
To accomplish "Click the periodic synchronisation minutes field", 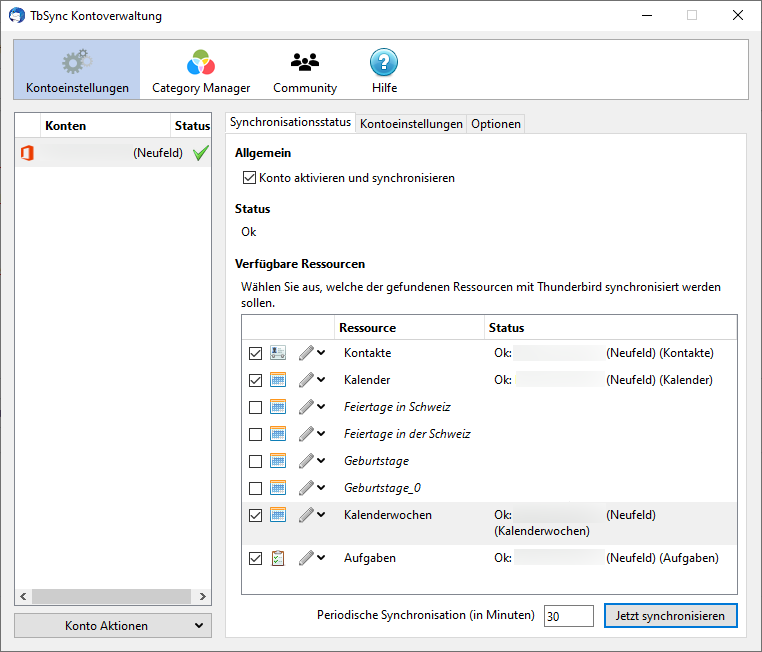I will [x=568, y=616].
